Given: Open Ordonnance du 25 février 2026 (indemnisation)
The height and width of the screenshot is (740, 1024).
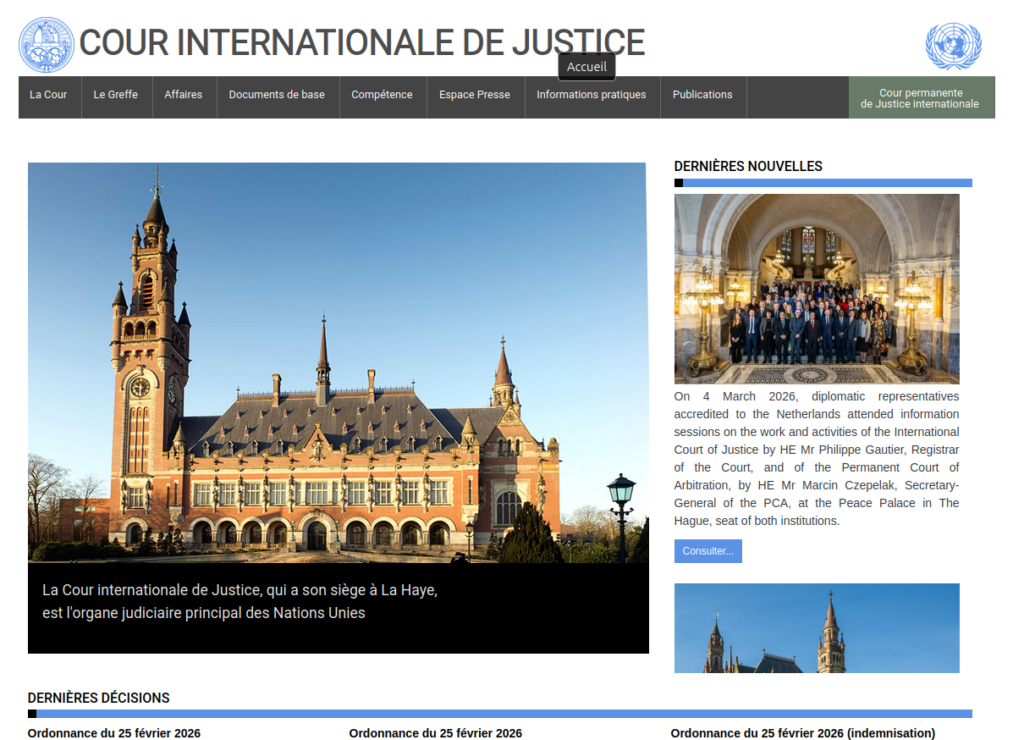Looking at the screenshot, I should click(802, 733).
